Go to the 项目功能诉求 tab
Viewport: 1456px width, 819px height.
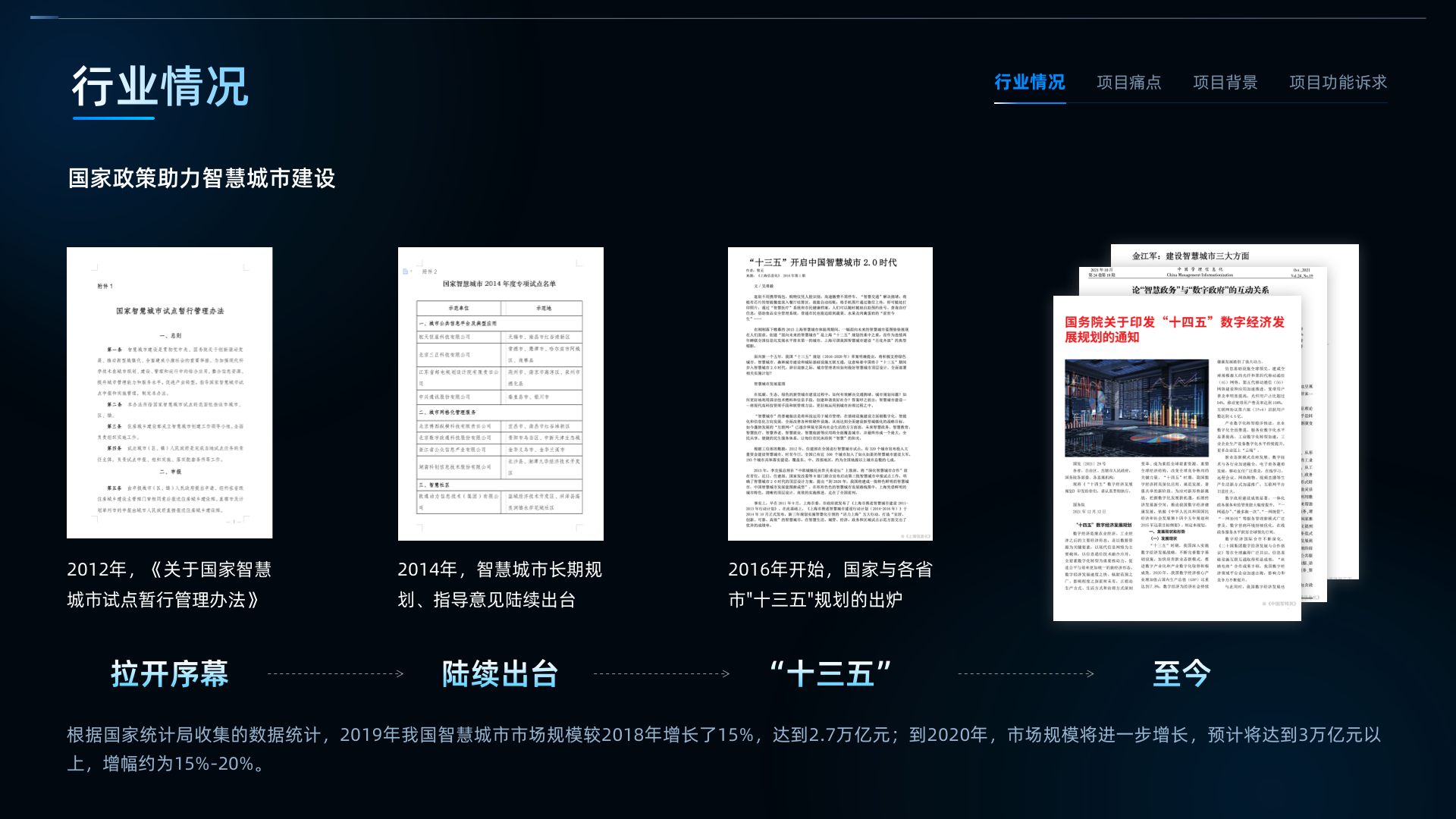pyautogui.click(x=1338, y=82)
